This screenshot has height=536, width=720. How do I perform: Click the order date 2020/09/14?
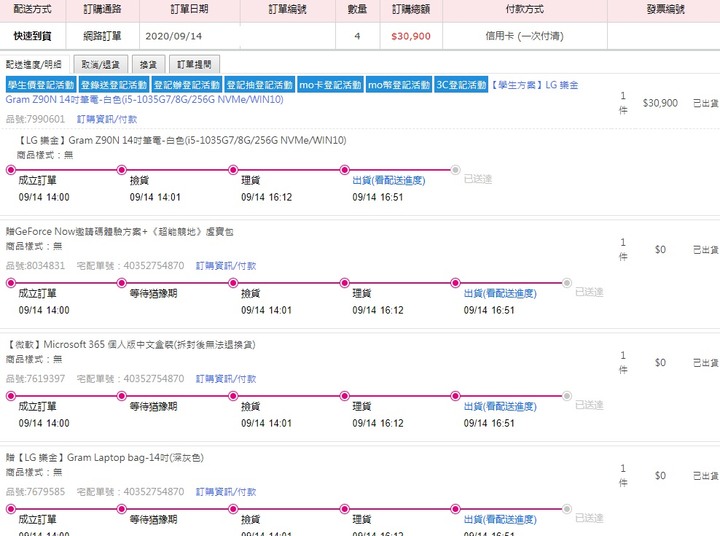click(174, 36)
